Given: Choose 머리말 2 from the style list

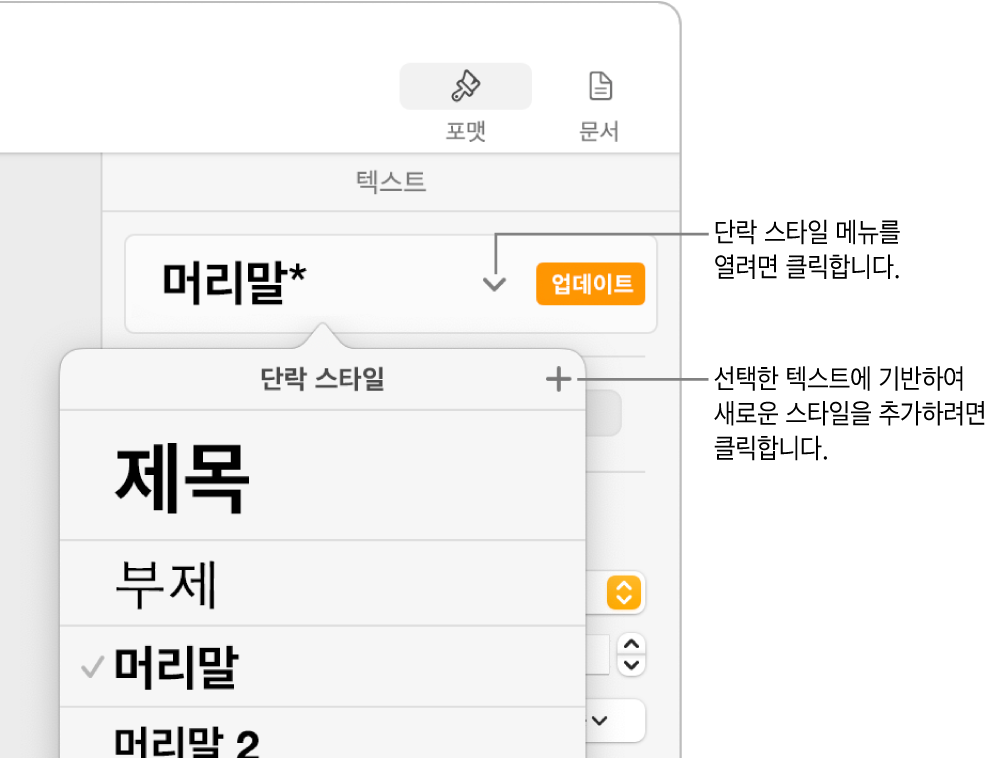Looking at the screenshot, I should tap(190, 738).
